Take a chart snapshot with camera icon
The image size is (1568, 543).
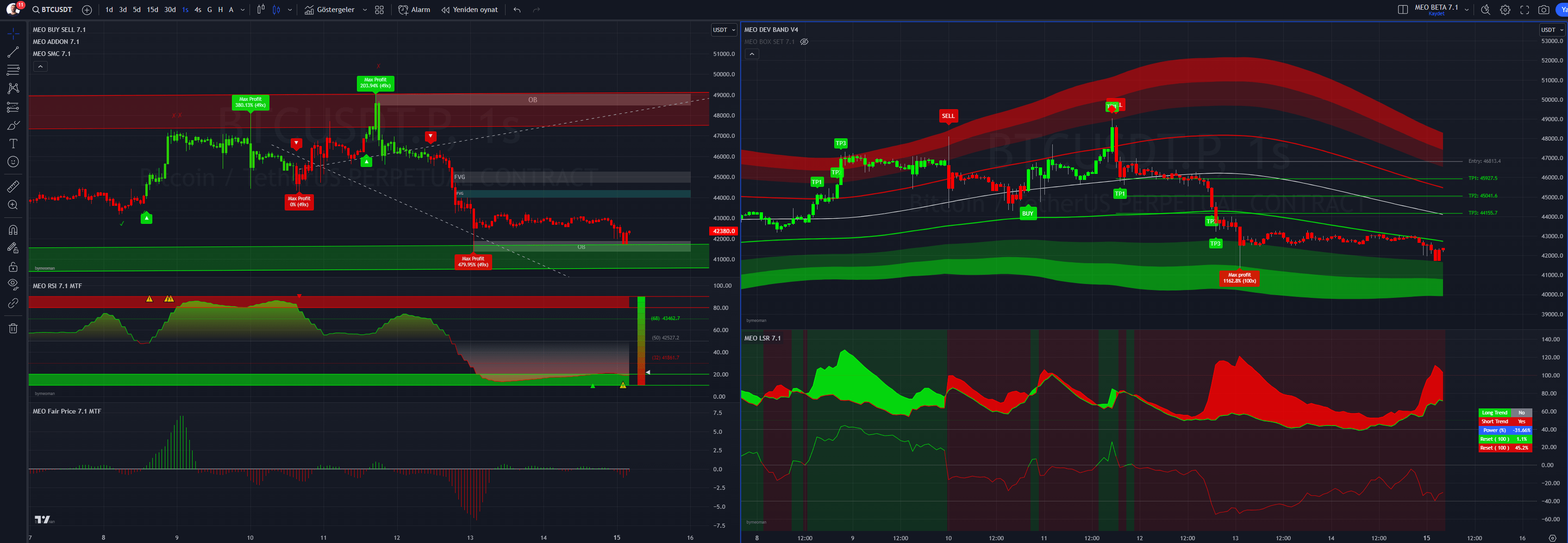click(1543, 10)
